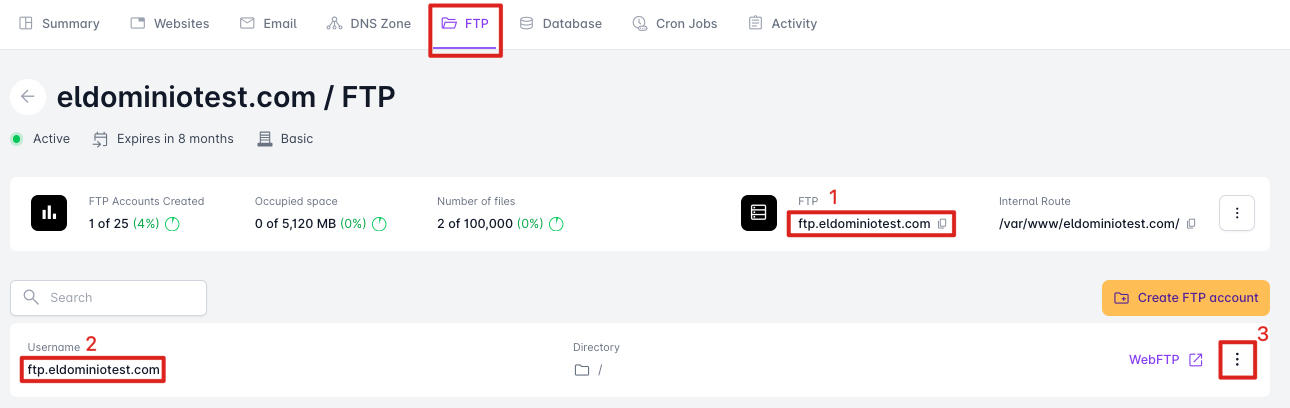Click the bar chart statistics icon
The height and width of the screenshot is (408, 1290).
[x=48, y=213]
